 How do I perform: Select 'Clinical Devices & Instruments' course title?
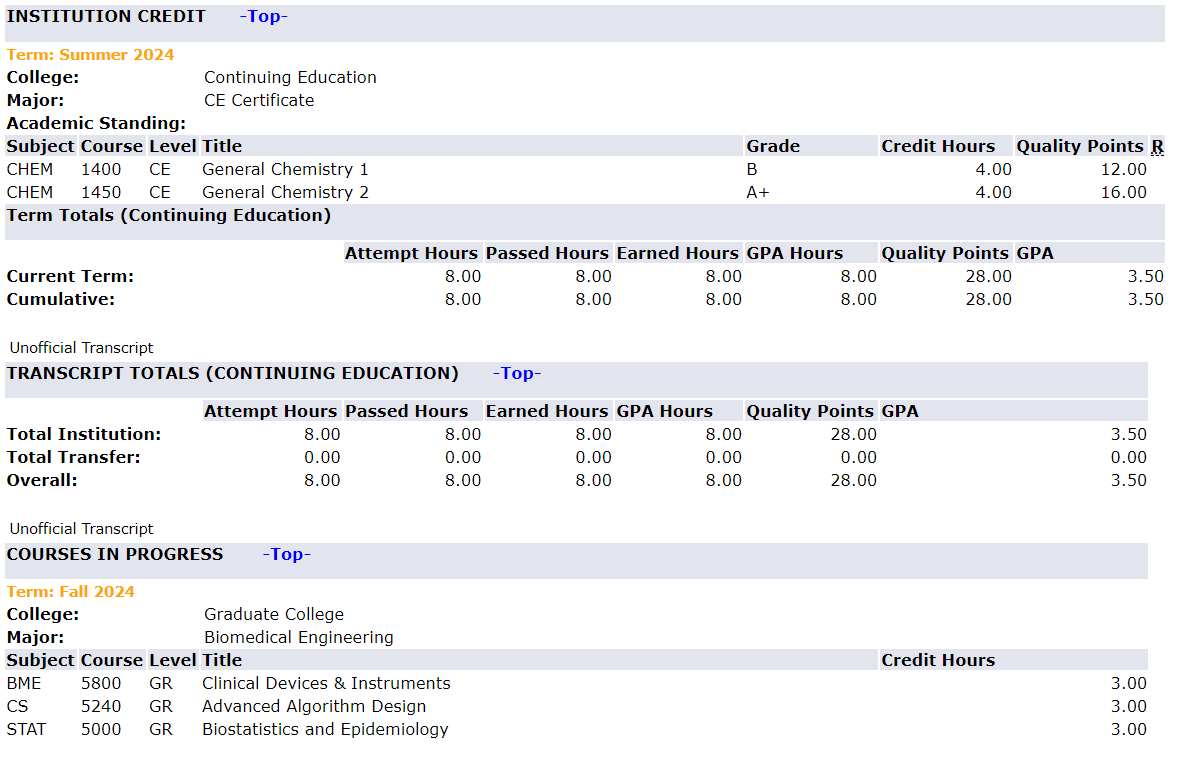click(326, 683)
